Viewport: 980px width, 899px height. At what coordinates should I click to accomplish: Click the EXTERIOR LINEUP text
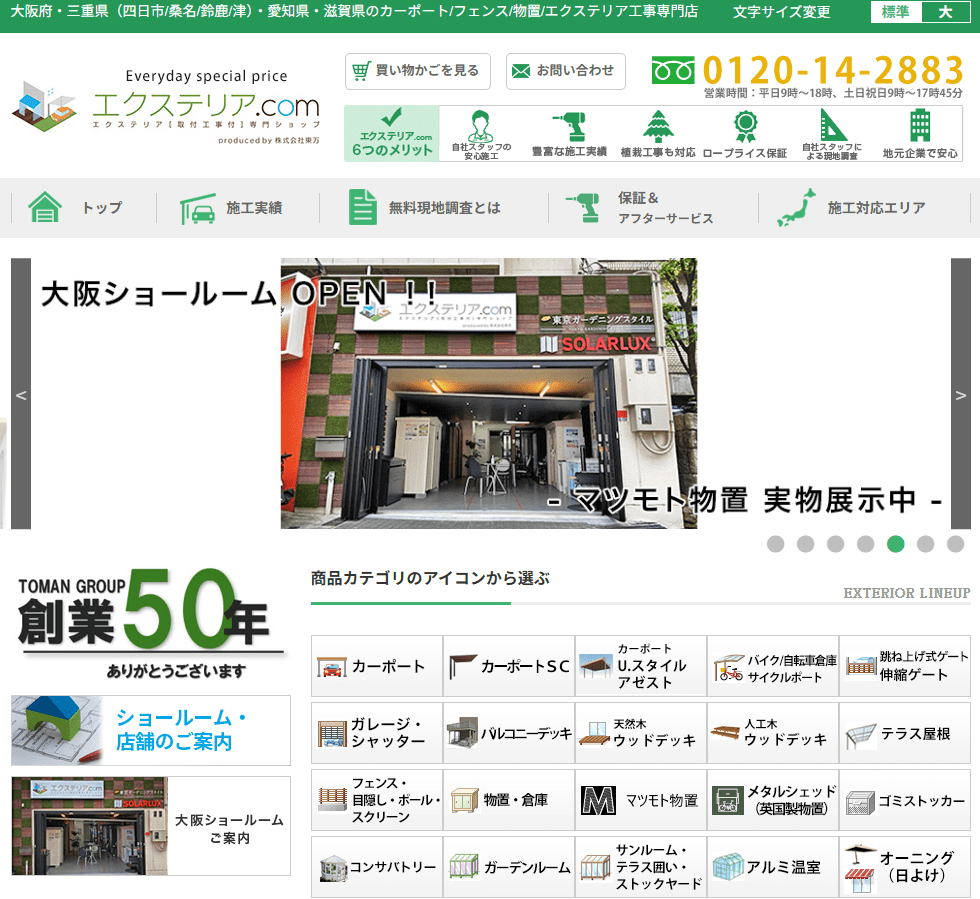click(906, 593)
